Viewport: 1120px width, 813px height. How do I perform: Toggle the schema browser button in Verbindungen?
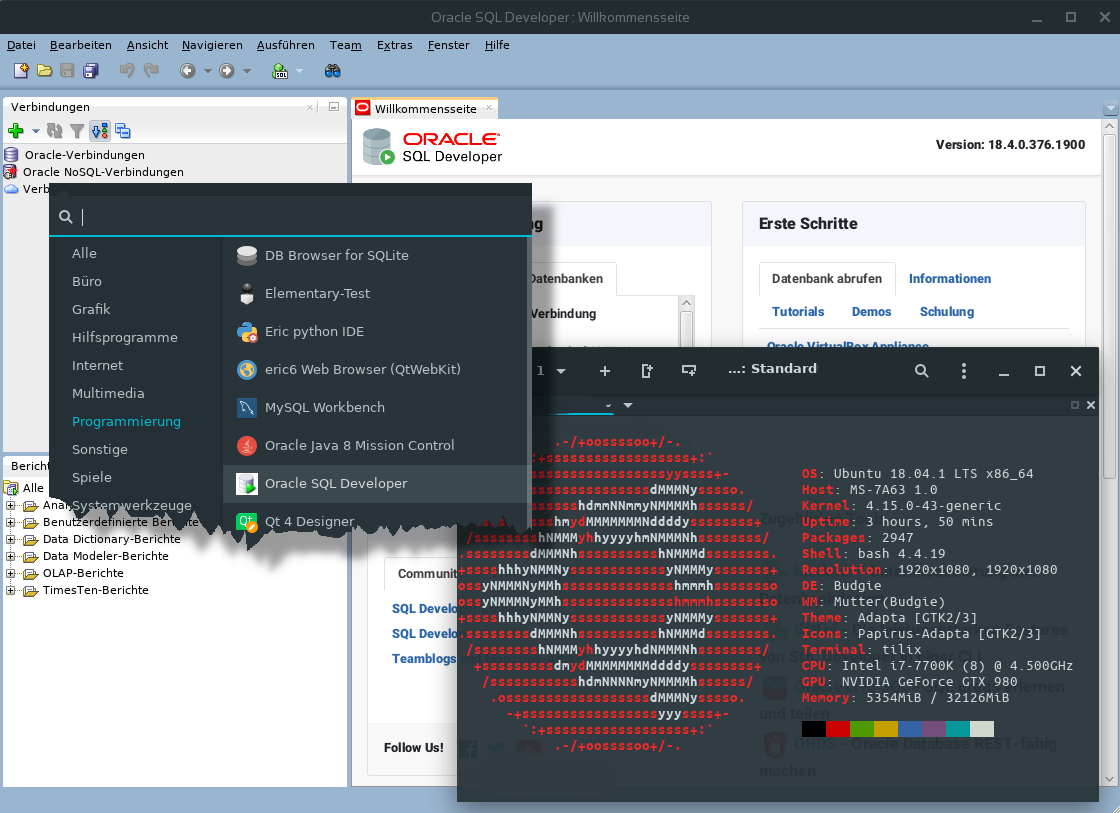100,131
